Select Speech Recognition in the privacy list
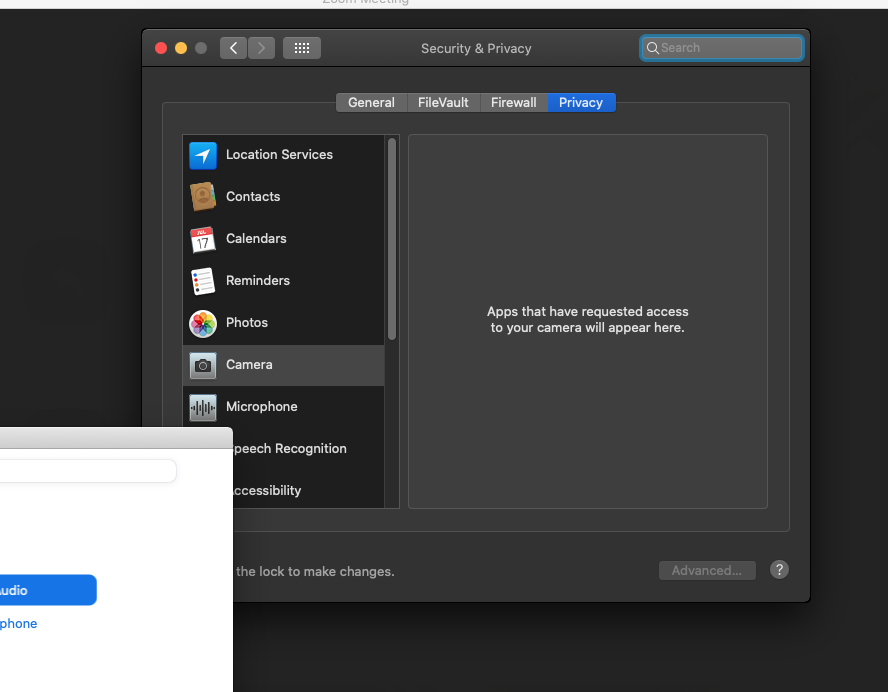The height and width of the screenshot is (692, 888). coord(308,448)
